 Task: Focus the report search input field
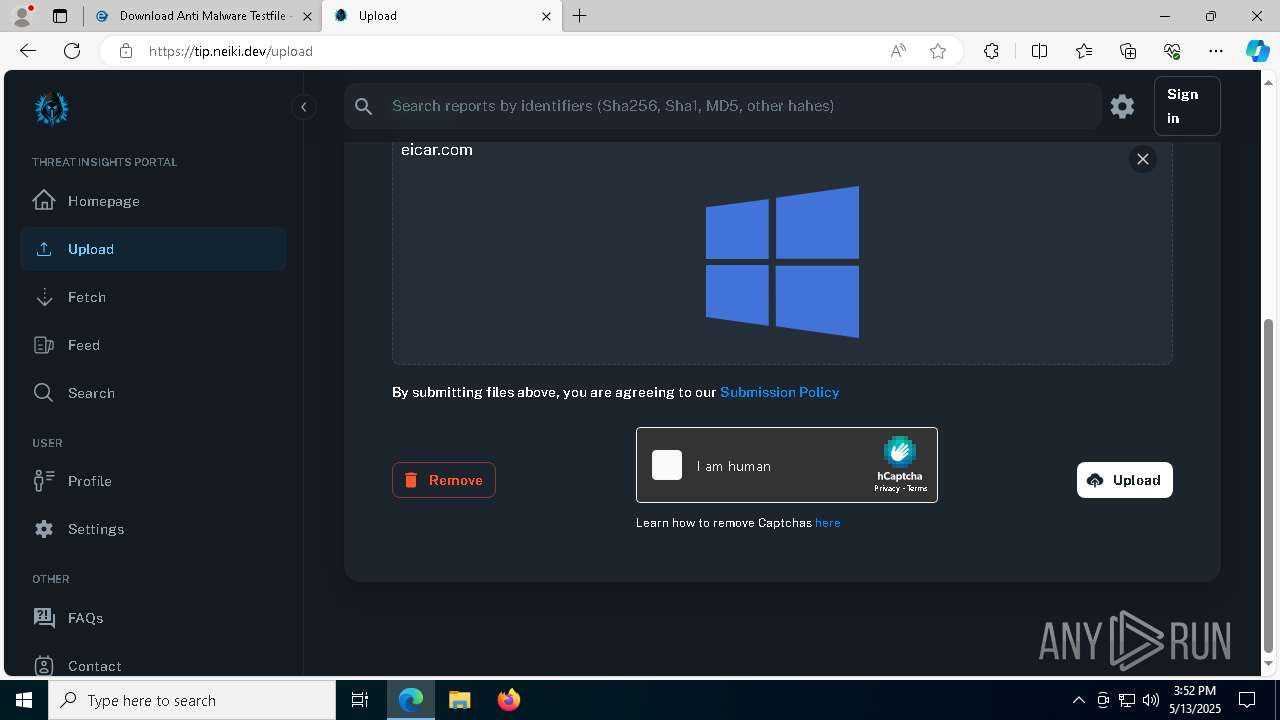click(x=740, y=106)
